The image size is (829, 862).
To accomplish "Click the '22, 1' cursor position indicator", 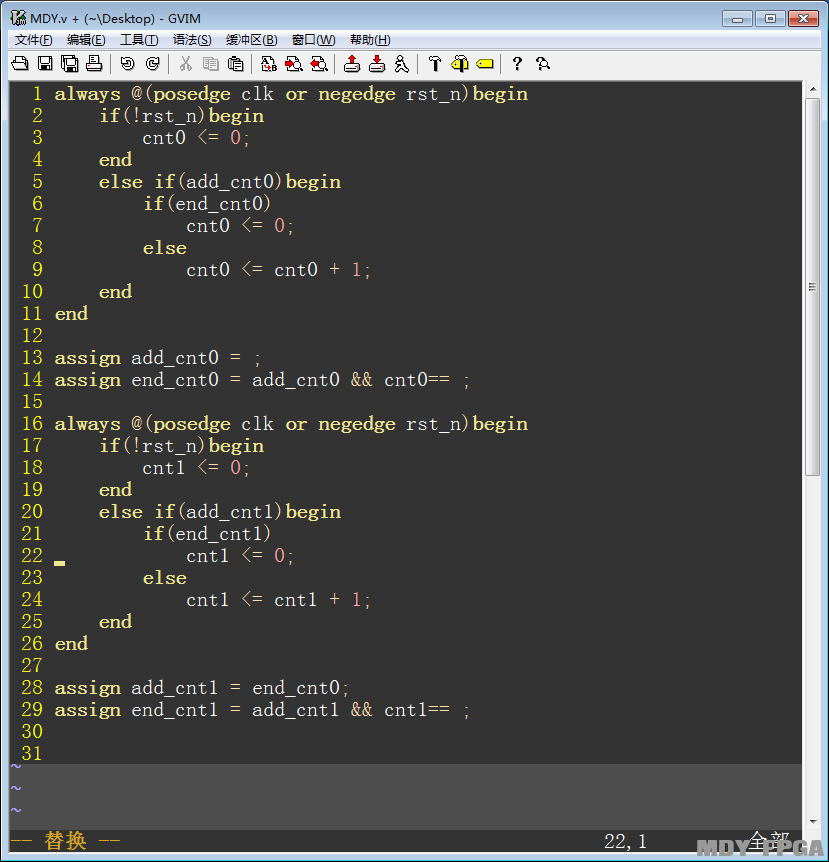I will pyautogui.click(x=625, y=842).
